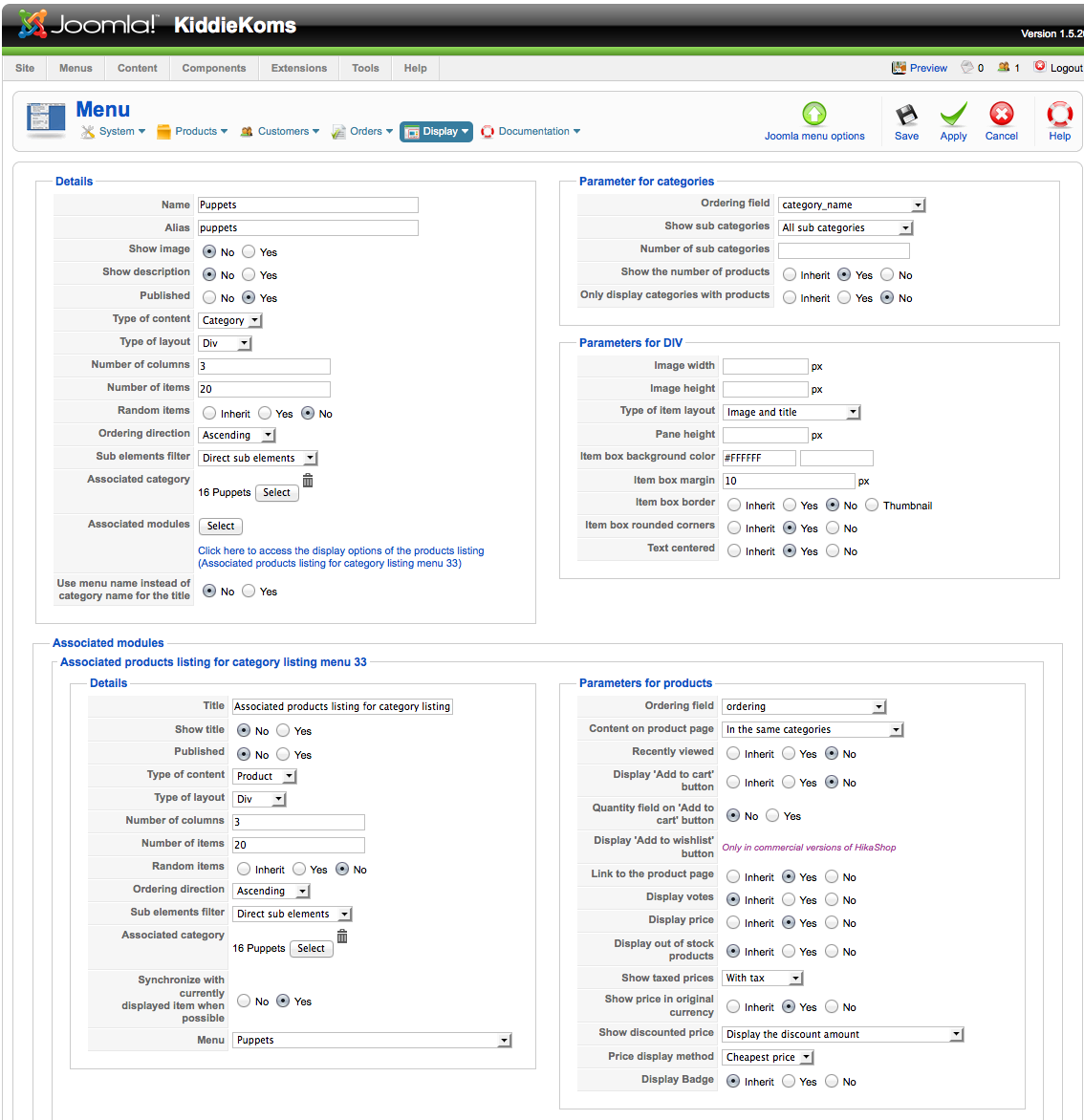
Task: Click the Alias field containing puppets
Action: (x=308, y=227)
